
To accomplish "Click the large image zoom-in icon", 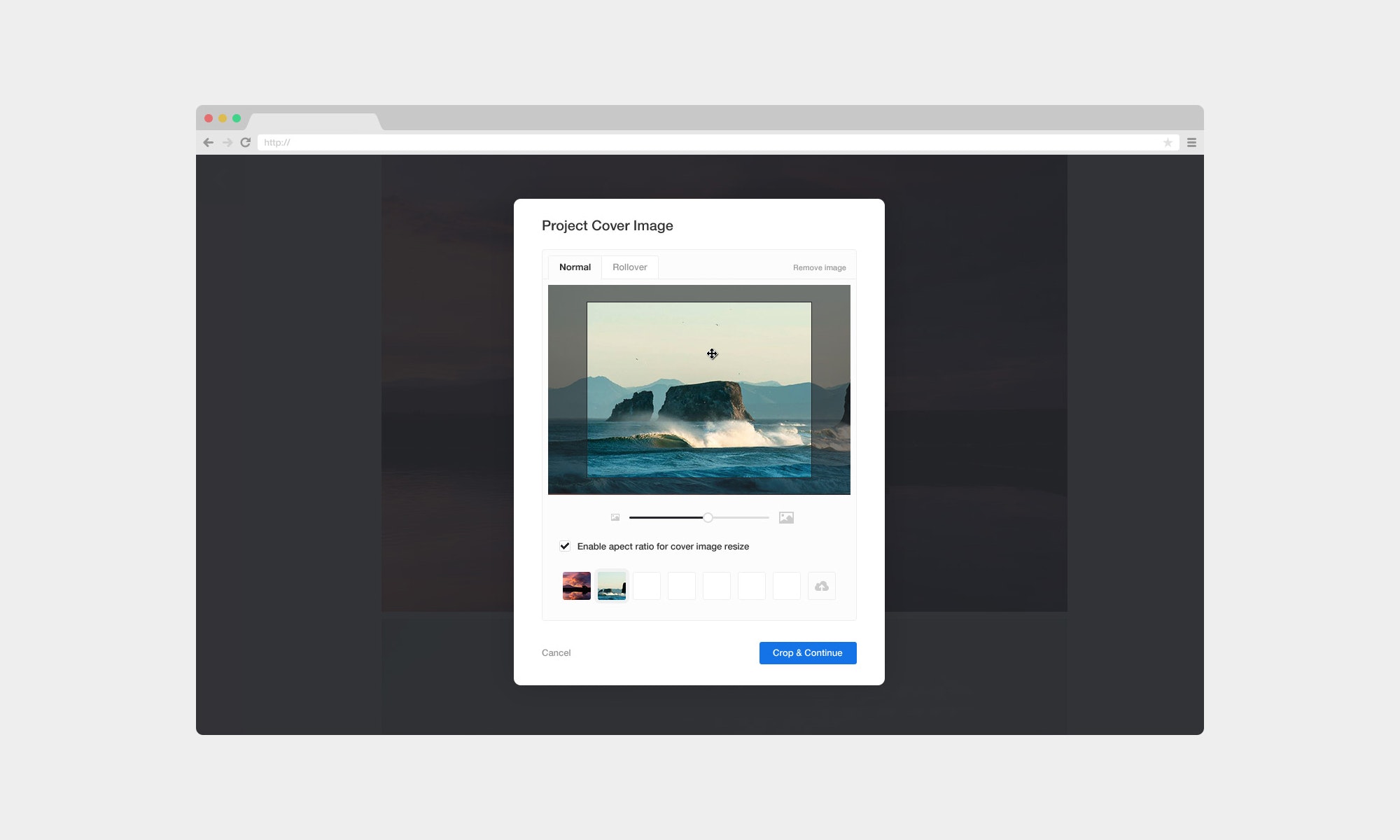I will 786,518.
